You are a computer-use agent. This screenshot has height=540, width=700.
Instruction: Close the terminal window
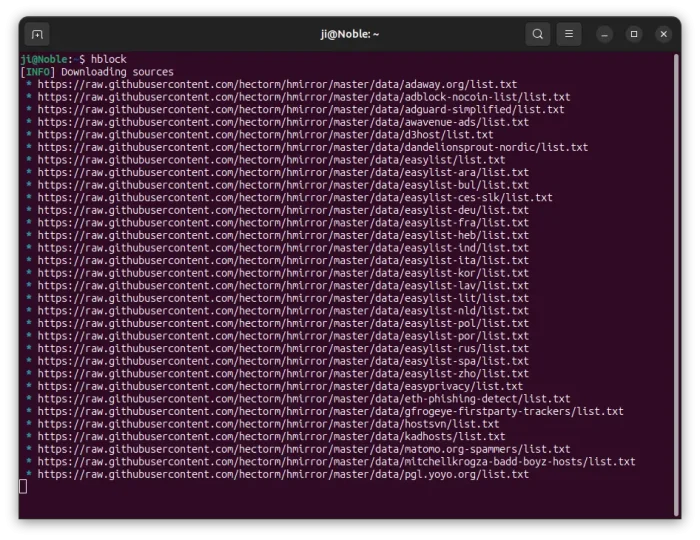click(x=664, y=34)
